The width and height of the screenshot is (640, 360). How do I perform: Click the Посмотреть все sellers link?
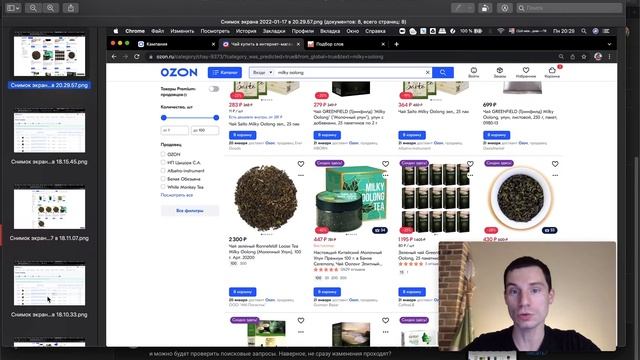pos(177,195)
